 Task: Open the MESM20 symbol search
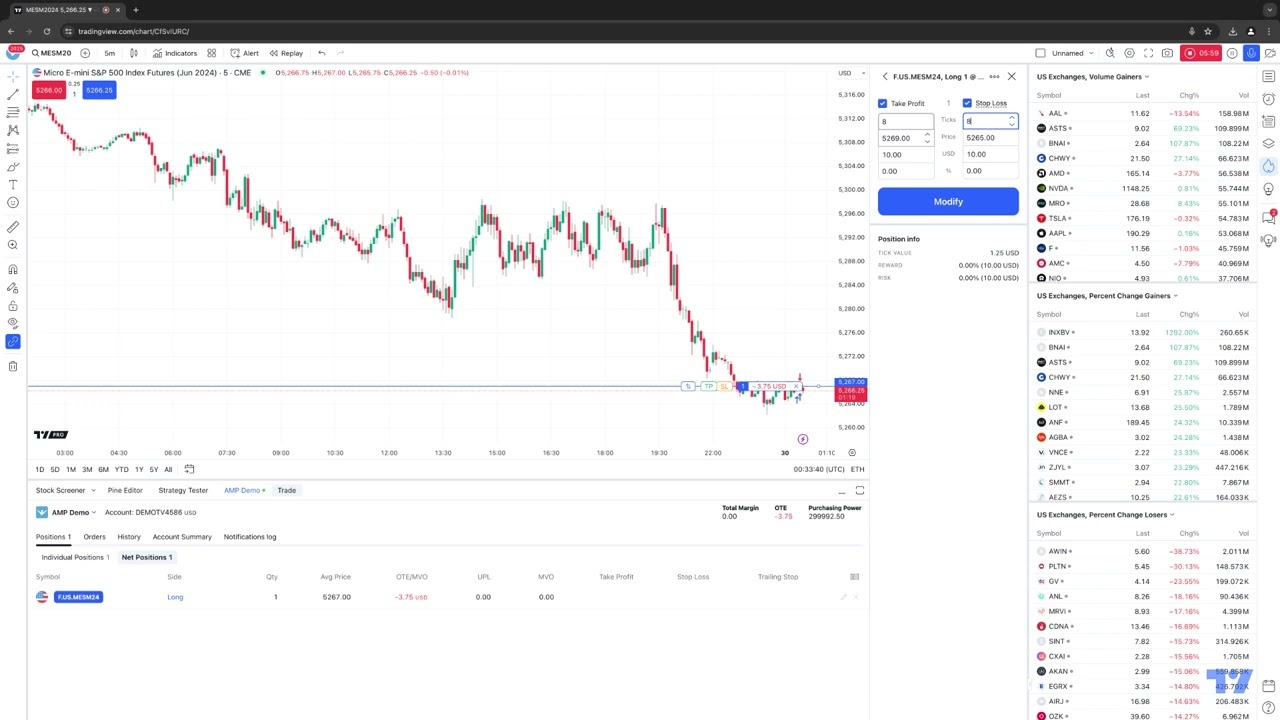pyautogui.click(x=51, y=53)
